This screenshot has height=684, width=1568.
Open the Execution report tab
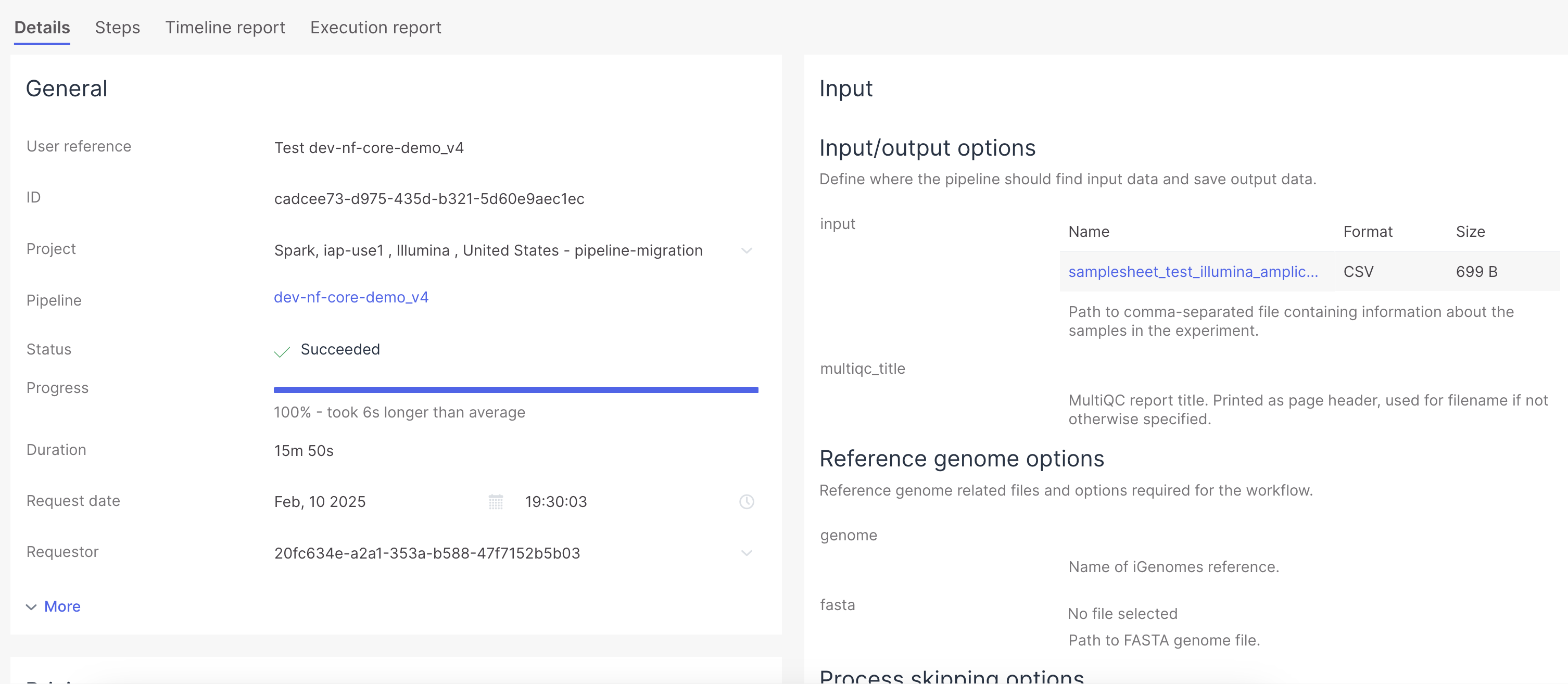point(375,28)
